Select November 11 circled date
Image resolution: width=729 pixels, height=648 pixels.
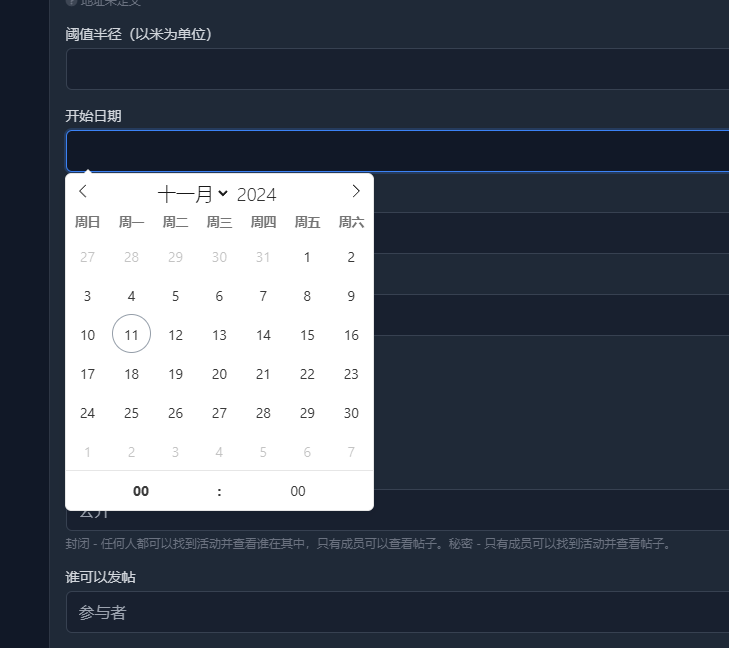131,335
